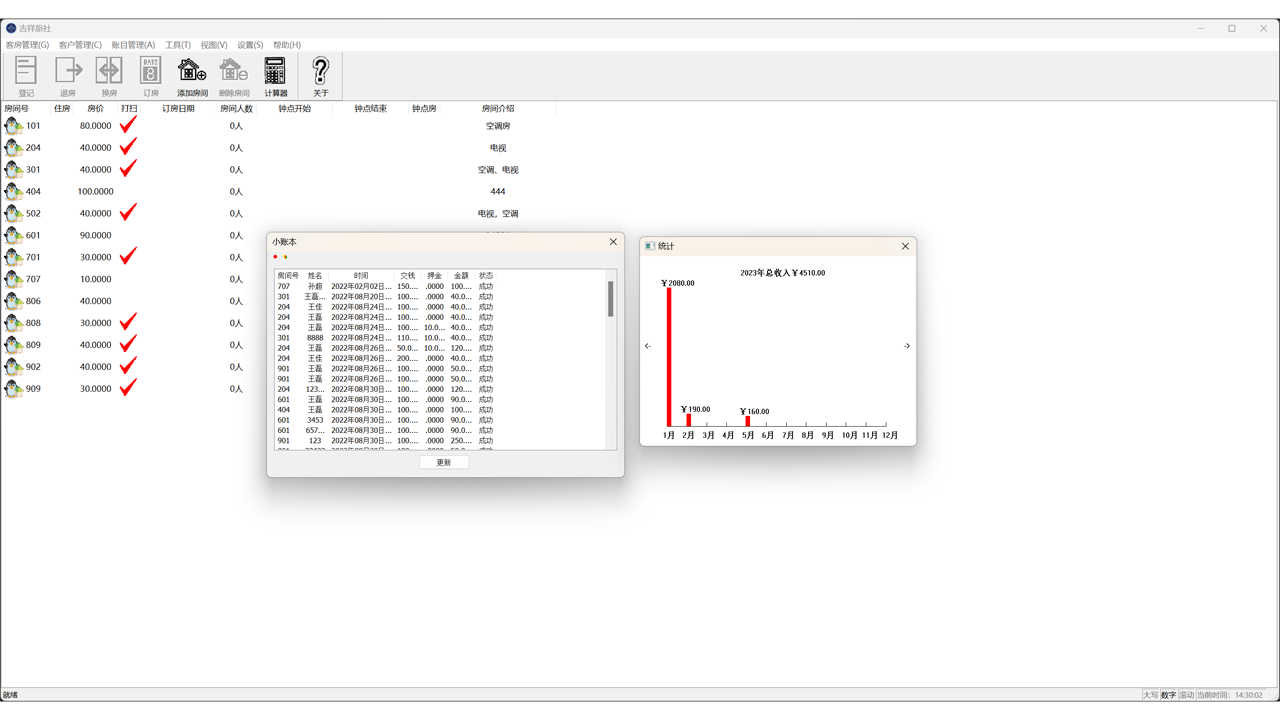
Task: Click the 关于 question mark icon
Action: pos(320,71)
